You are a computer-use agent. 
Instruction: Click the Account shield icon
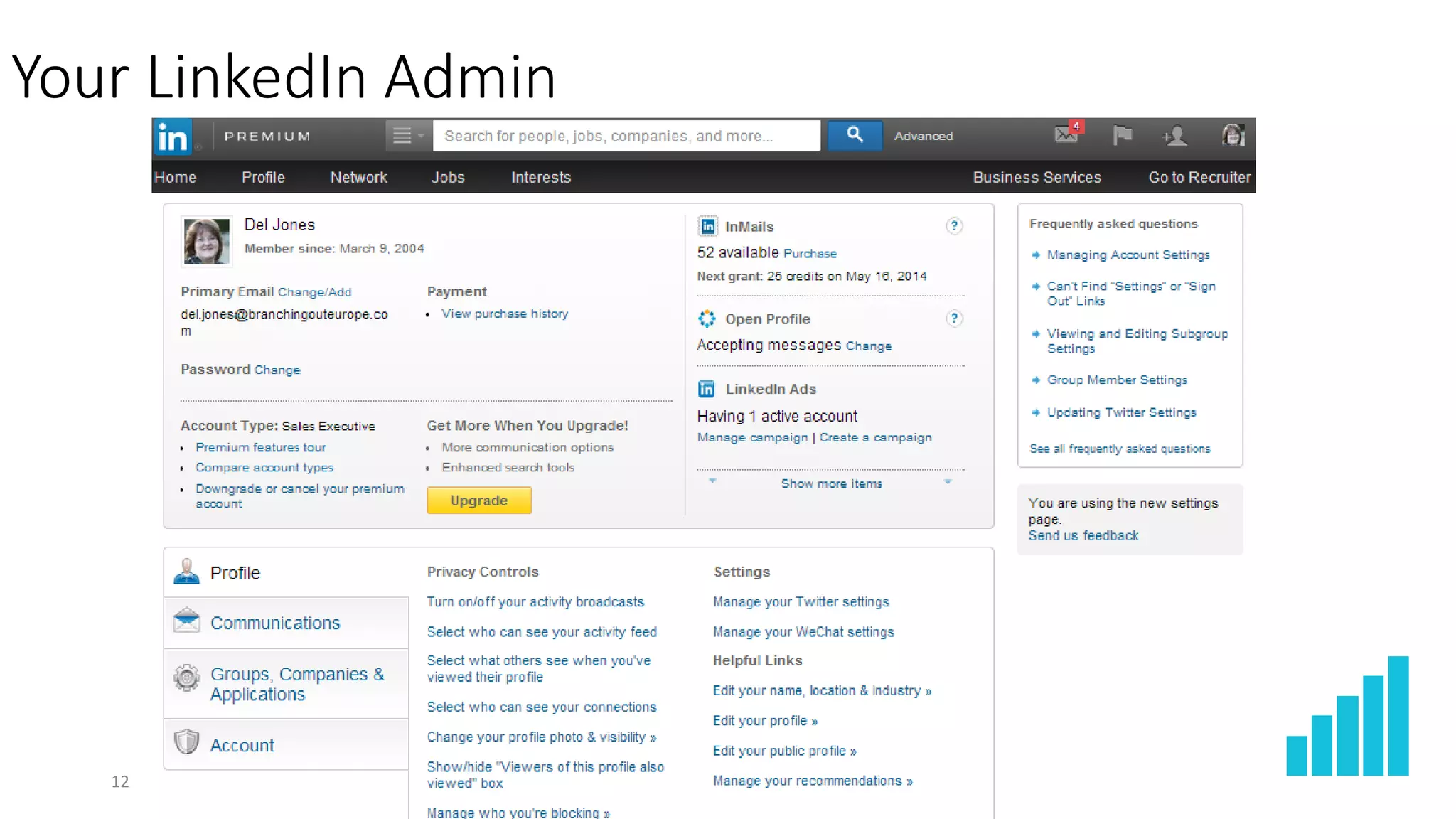[187, 742]
